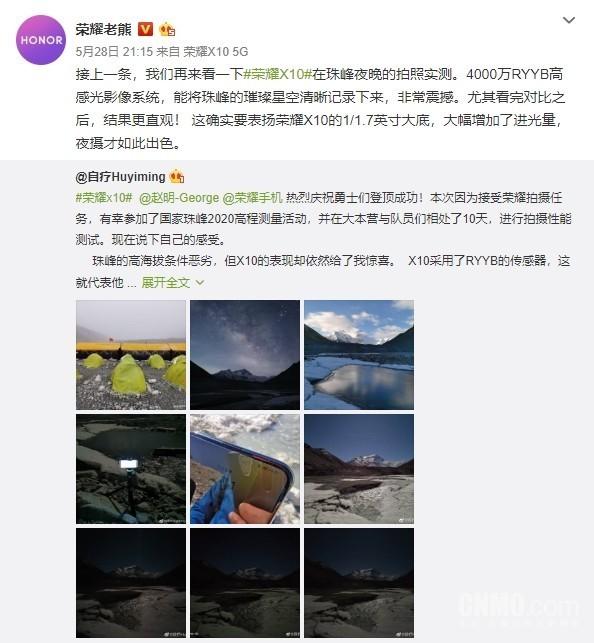Open the post options chevron at top right

coord(569,20)
